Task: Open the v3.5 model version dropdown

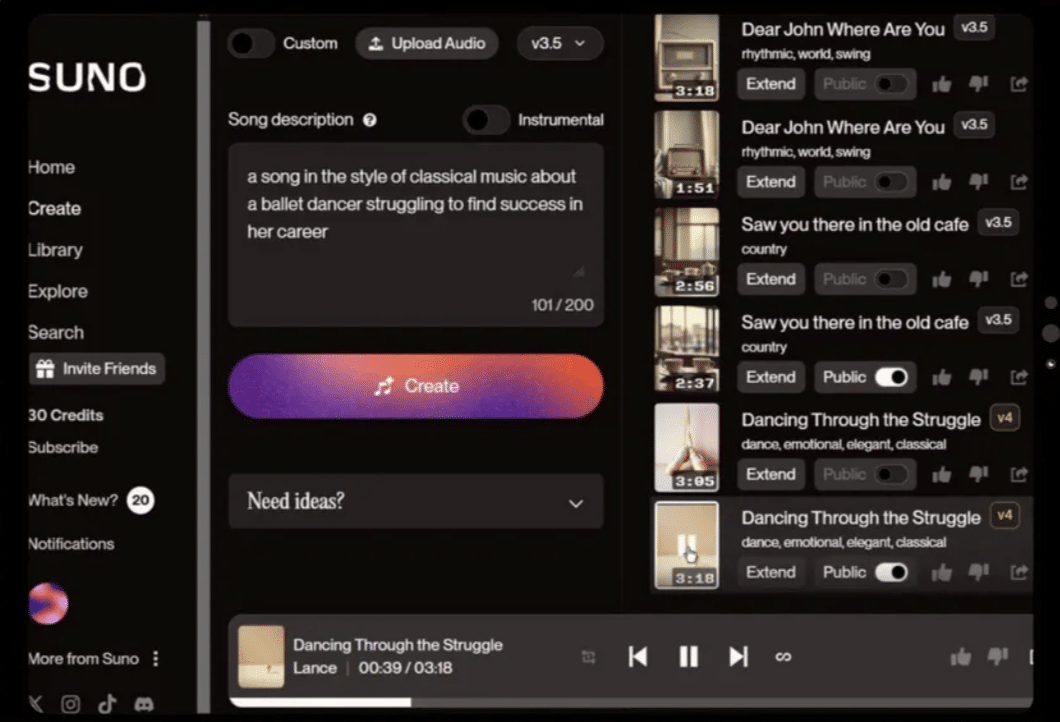Action: 559,44
